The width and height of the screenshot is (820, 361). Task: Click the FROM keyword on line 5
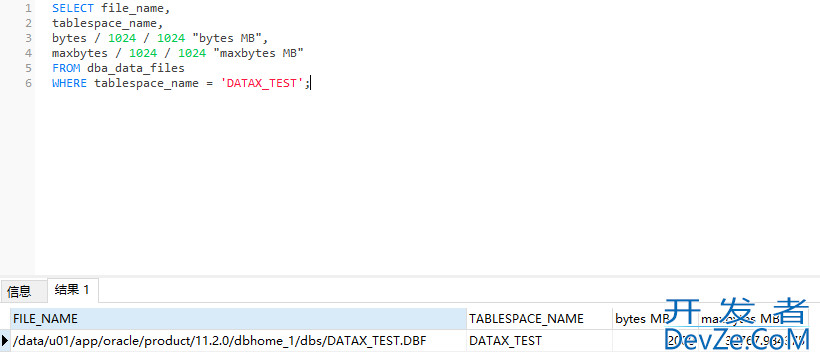(66, 69)
